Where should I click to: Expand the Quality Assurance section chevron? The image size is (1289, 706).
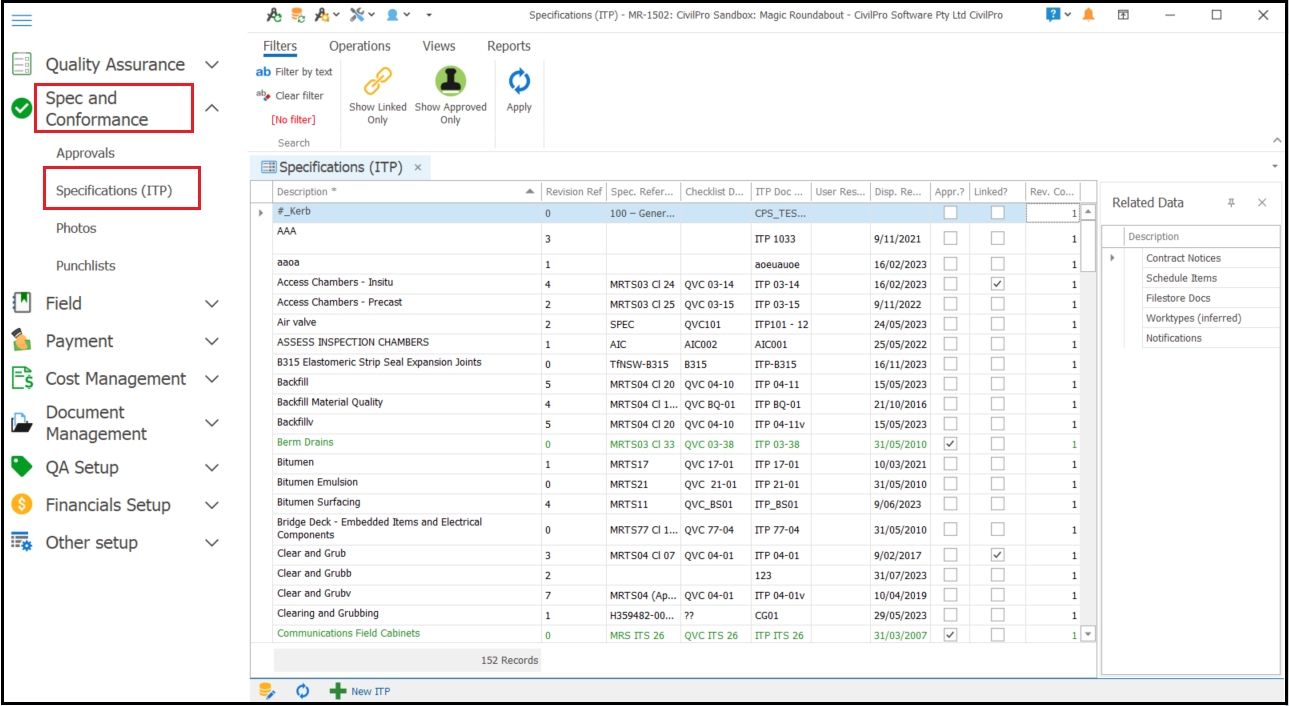(x=212, y=65)
